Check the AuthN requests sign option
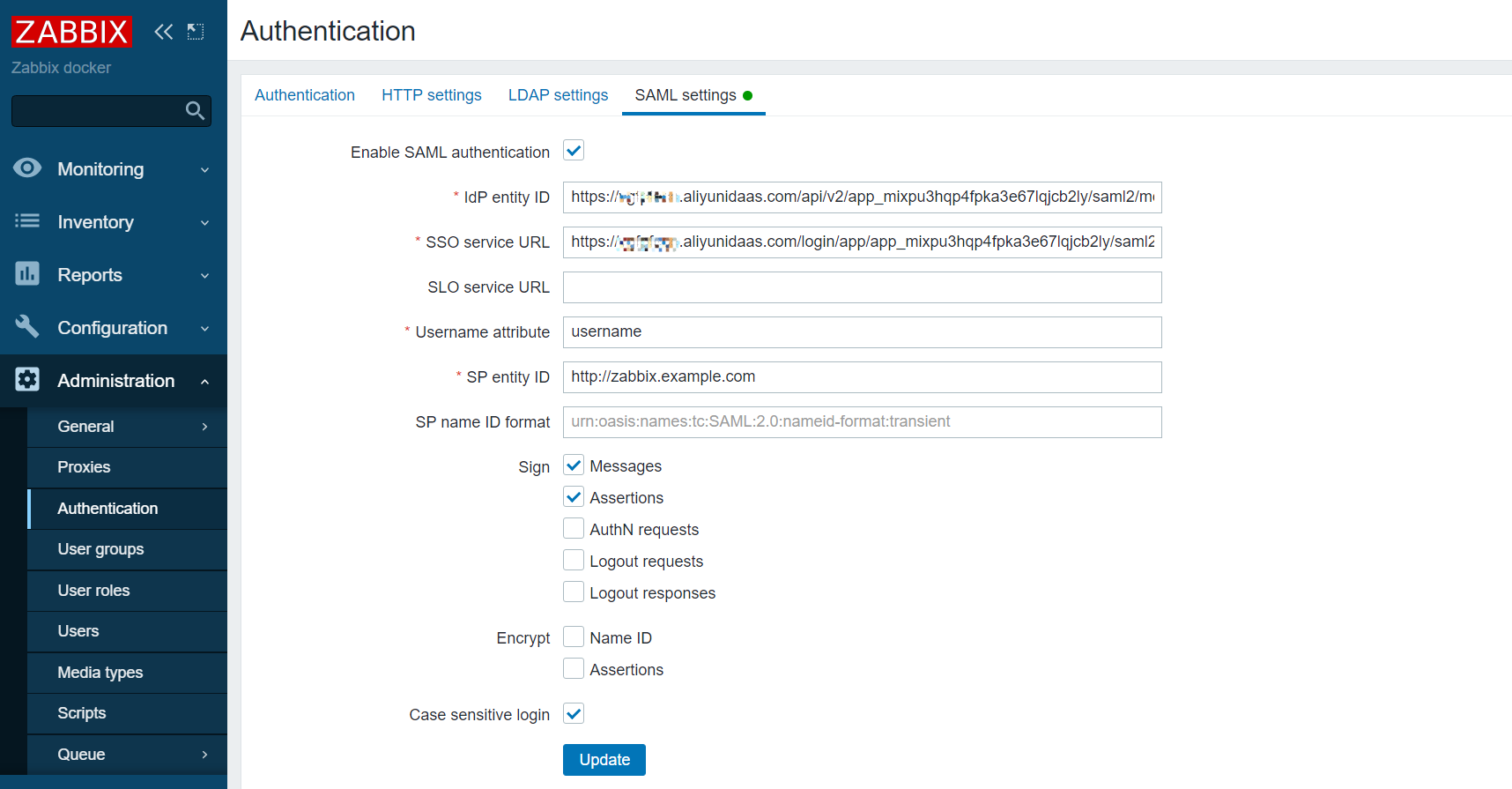Image resolution: width=1512 pixels, height=789 pixels. 574,529
